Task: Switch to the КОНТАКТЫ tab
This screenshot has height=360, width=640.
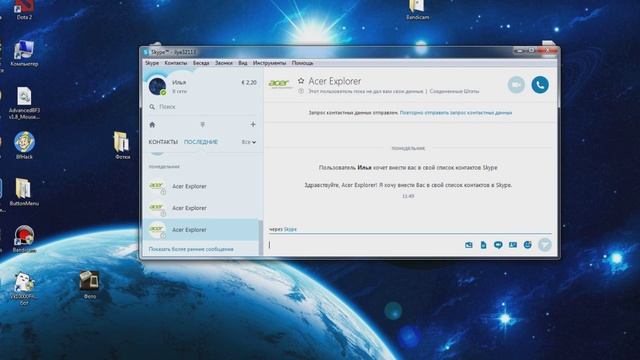Action: pos(163,142)
